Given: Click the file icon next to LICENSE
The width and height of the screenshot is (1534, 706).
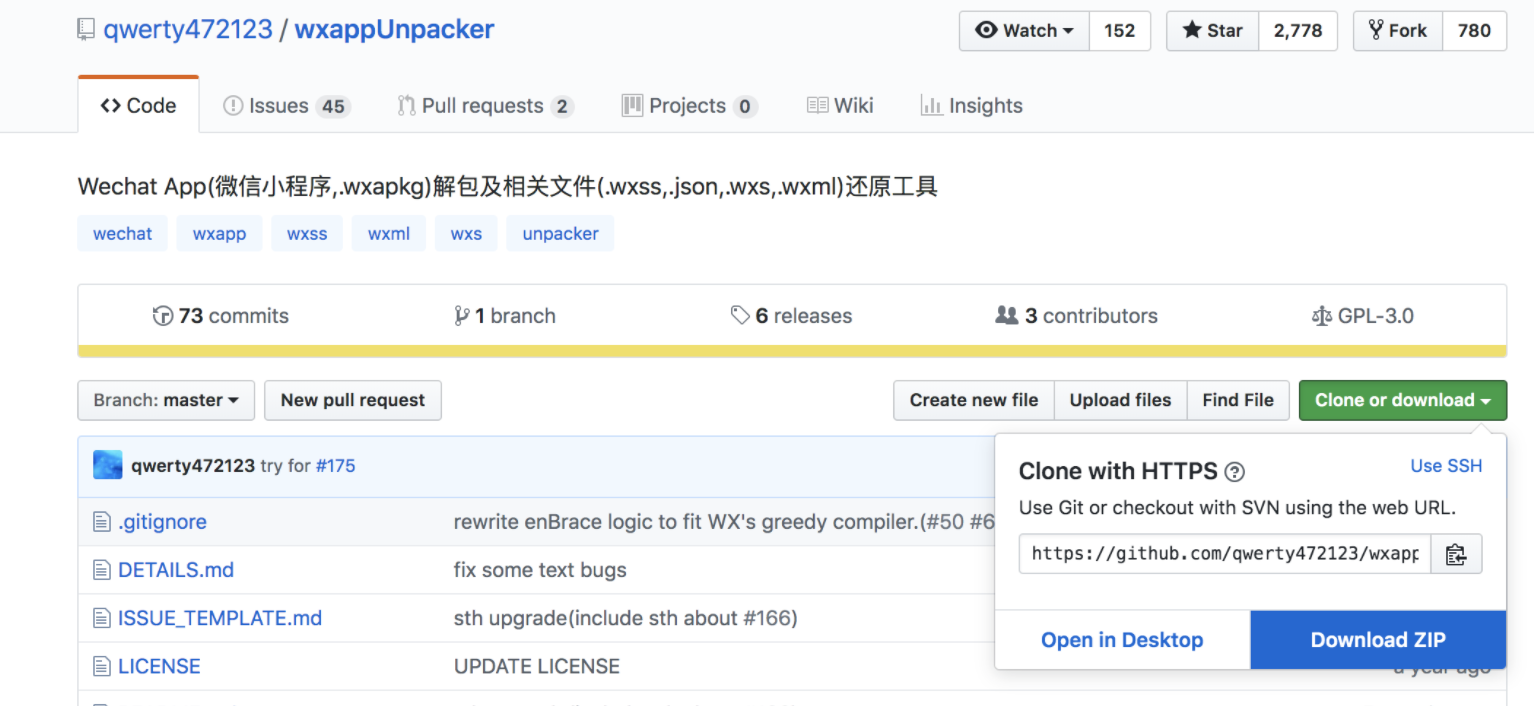Looking at the screenshot, I should point(101,666).
